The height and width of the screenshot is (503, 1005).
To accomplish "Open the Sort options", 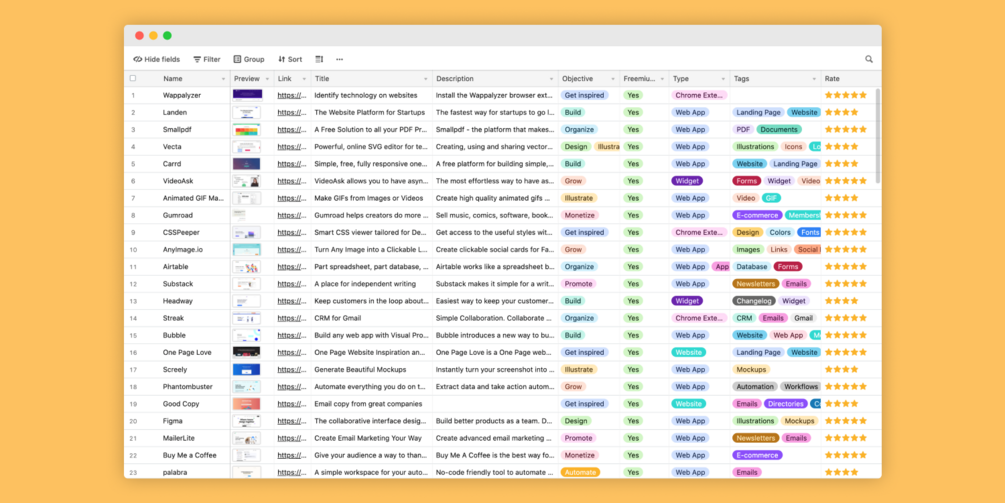I will point(290,59).
